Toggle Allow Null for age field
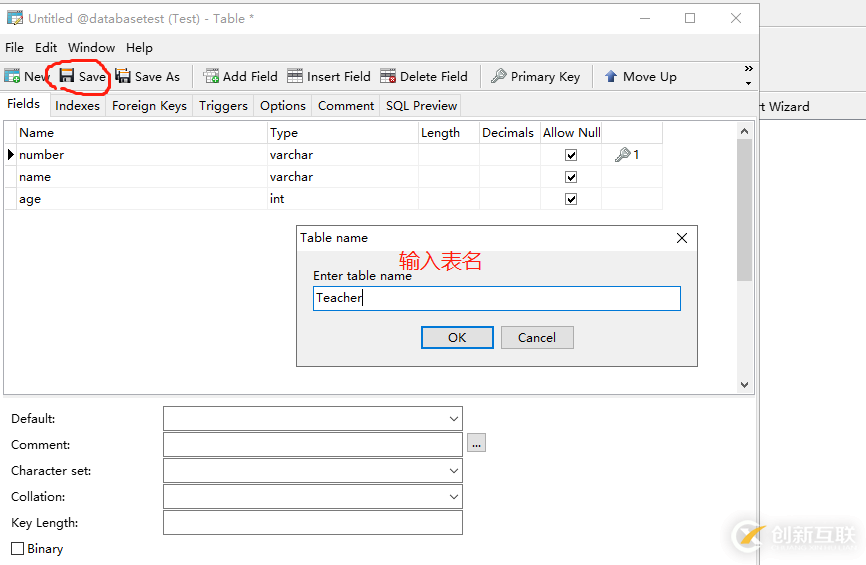This screenshot has width=866, height=565. 571,199
